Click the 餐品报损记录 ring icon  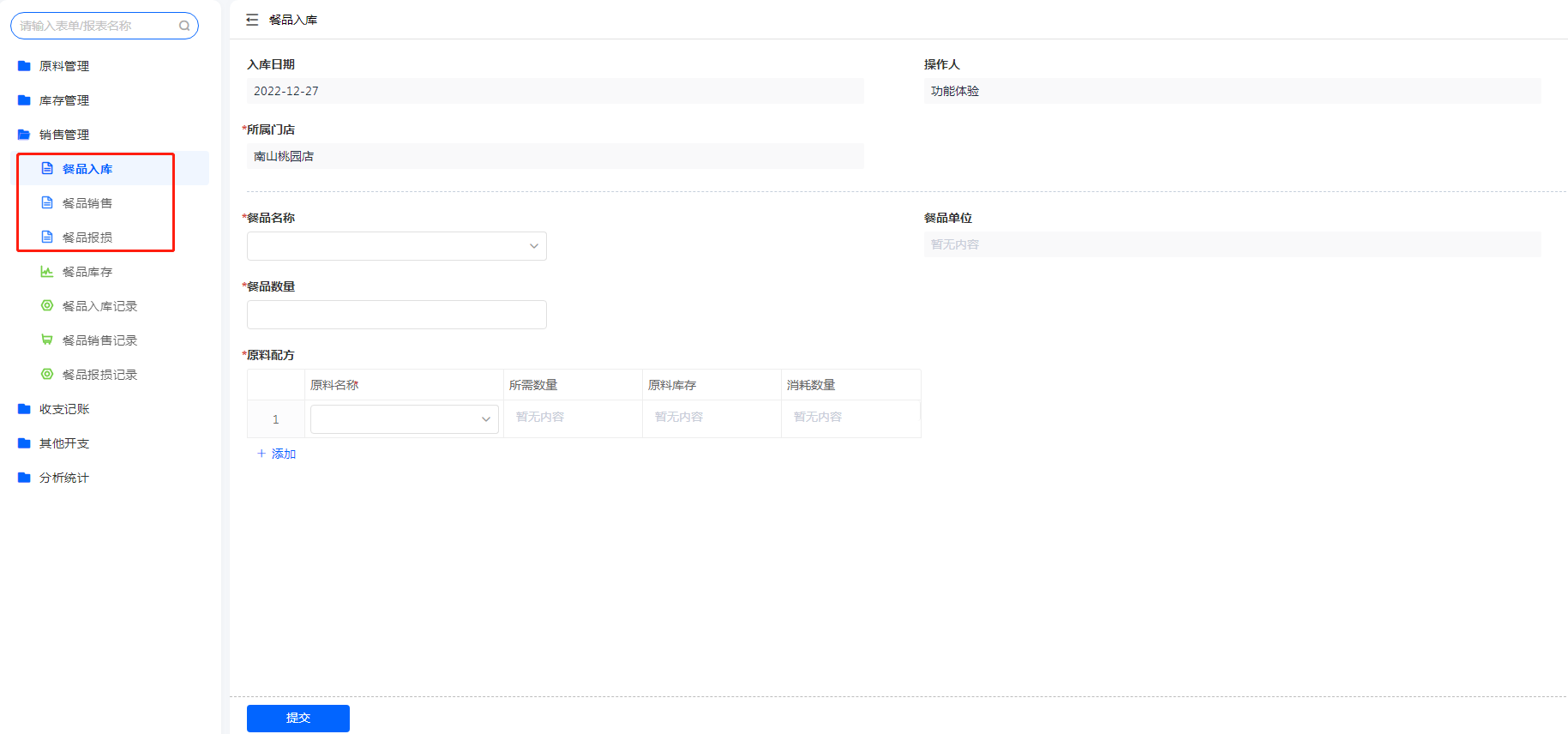pyautogui.click(x=47, y=375)
